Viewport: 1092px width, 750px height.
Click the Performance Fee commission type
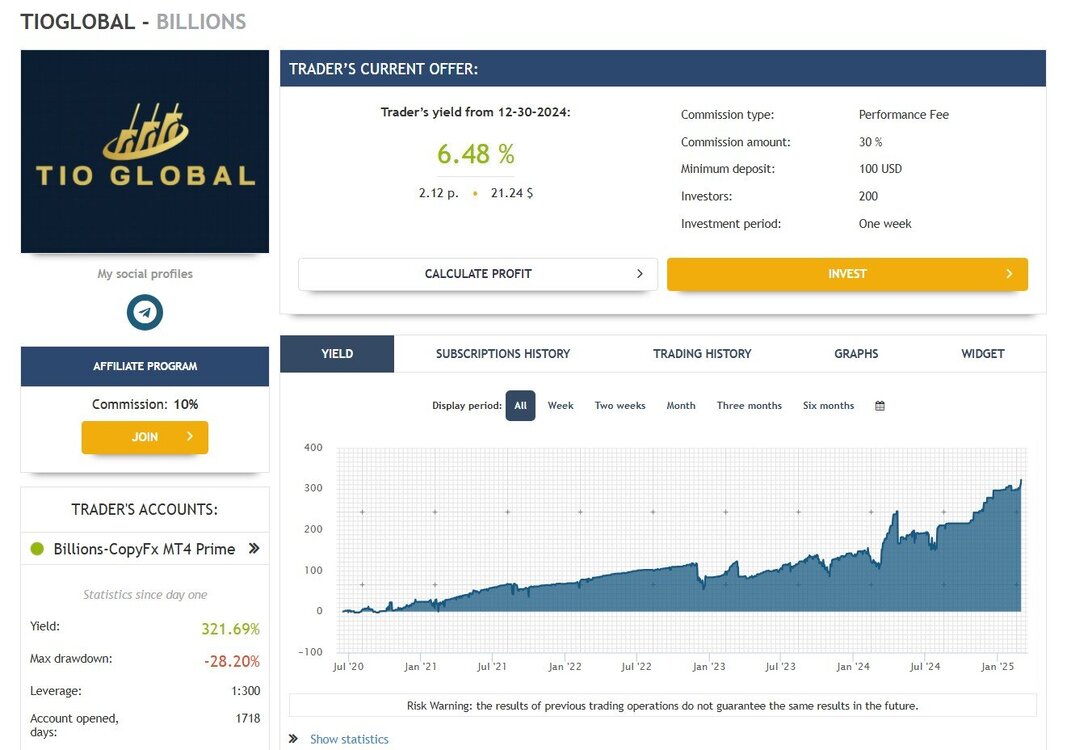903,114
